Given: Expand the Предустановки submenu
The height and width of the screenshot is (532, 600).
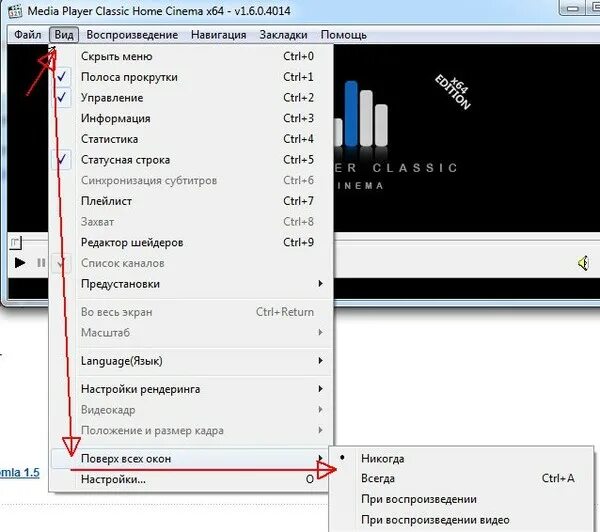Looking at the screenshot, I should (x=191, y=284).
